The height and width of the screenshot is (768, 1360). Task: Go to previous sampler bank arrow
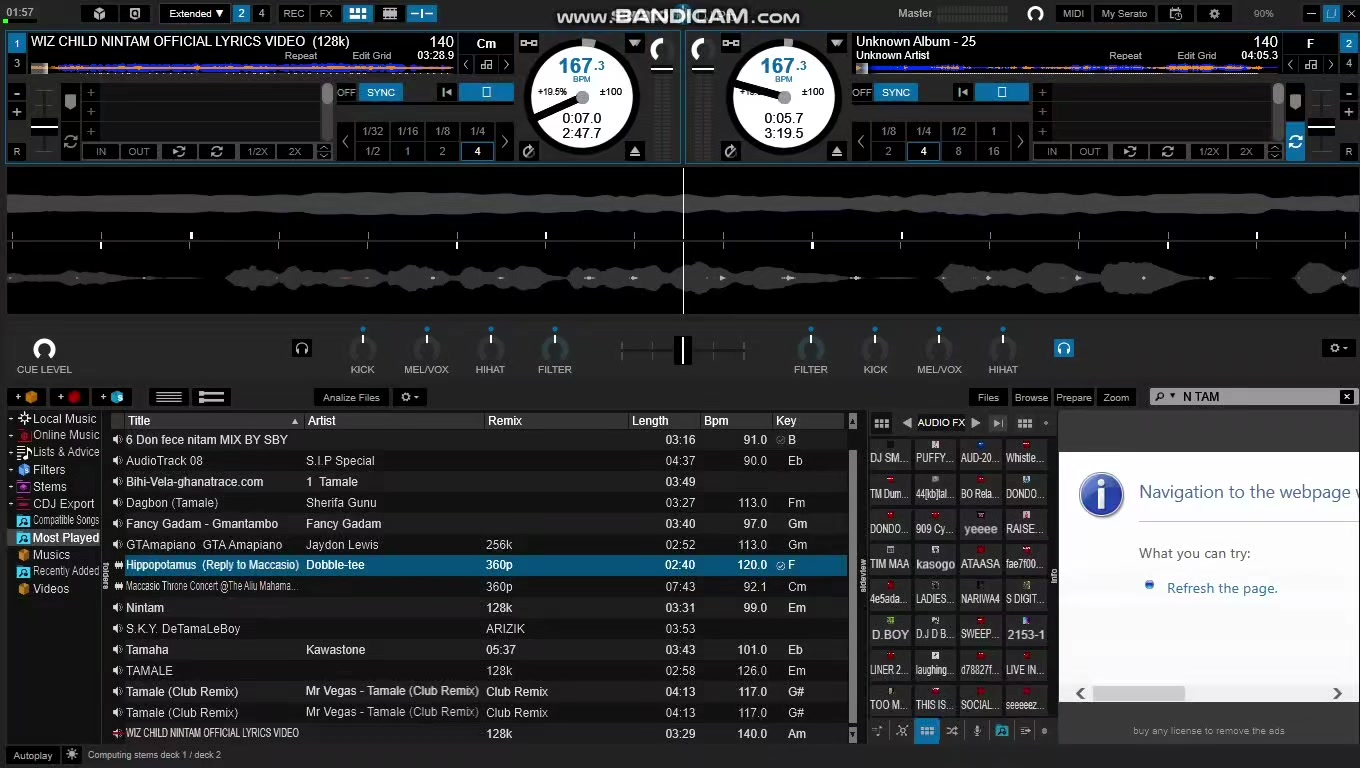coord(907,423)
